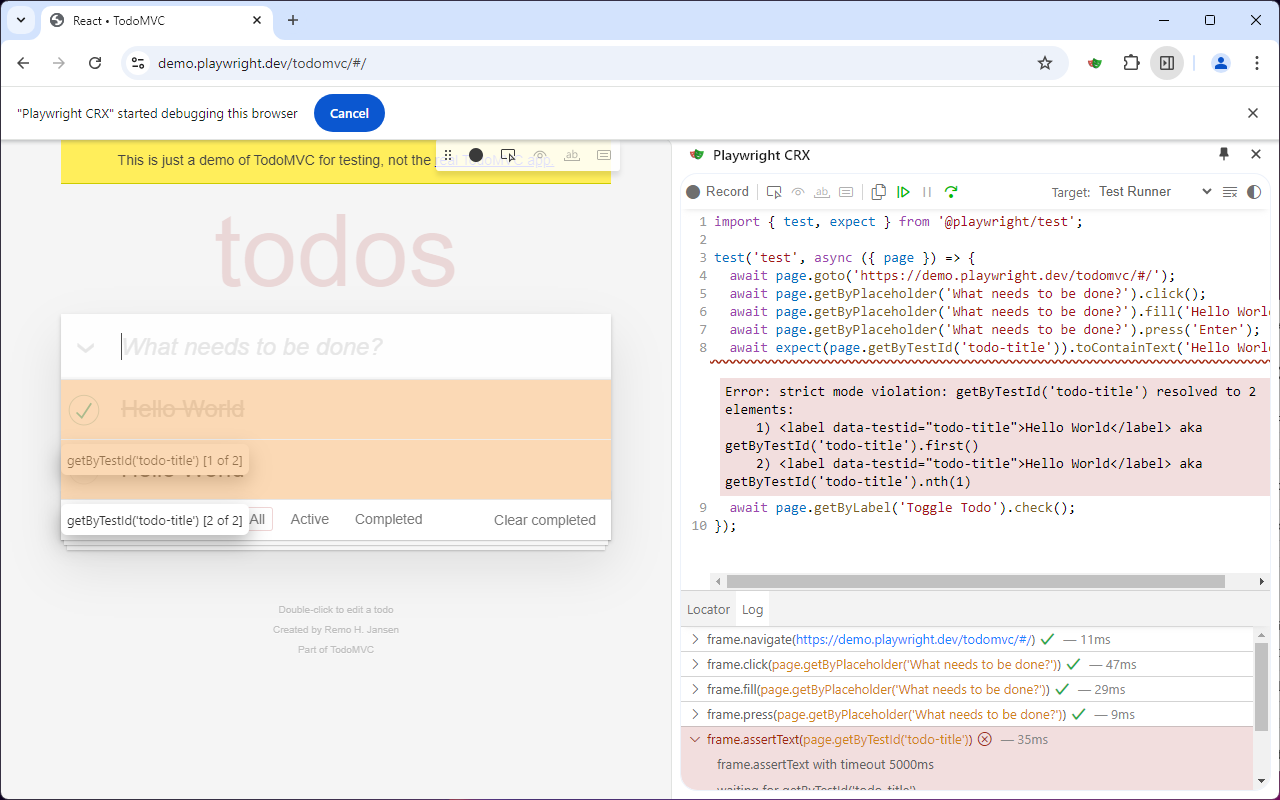Activate Pick locator in Playwright CRX toolbar

pyautogui.click(x=774, y=192)
